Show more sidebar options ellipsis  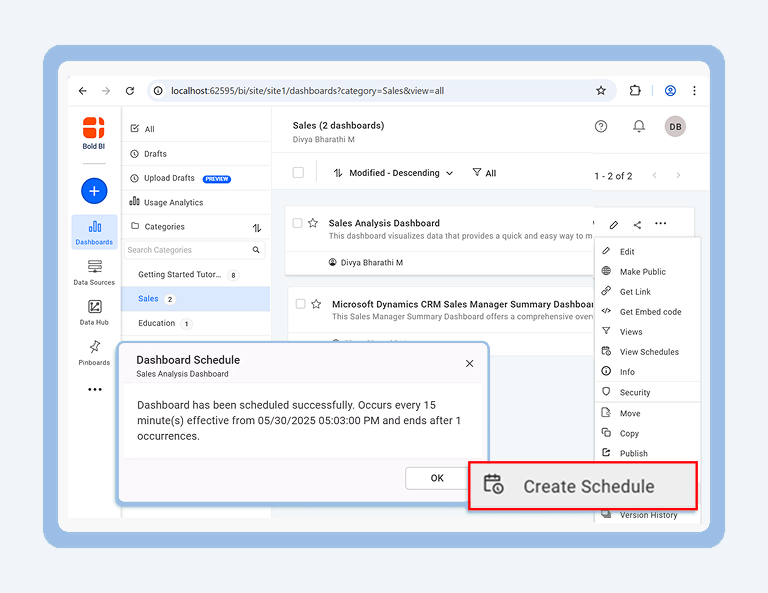[95, 389]
